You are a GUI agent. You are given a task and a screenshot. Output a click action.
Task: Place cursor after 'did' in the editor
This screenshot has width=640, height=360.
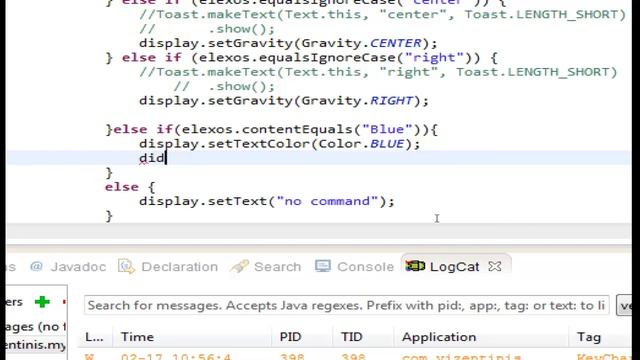tap(166, 158)
